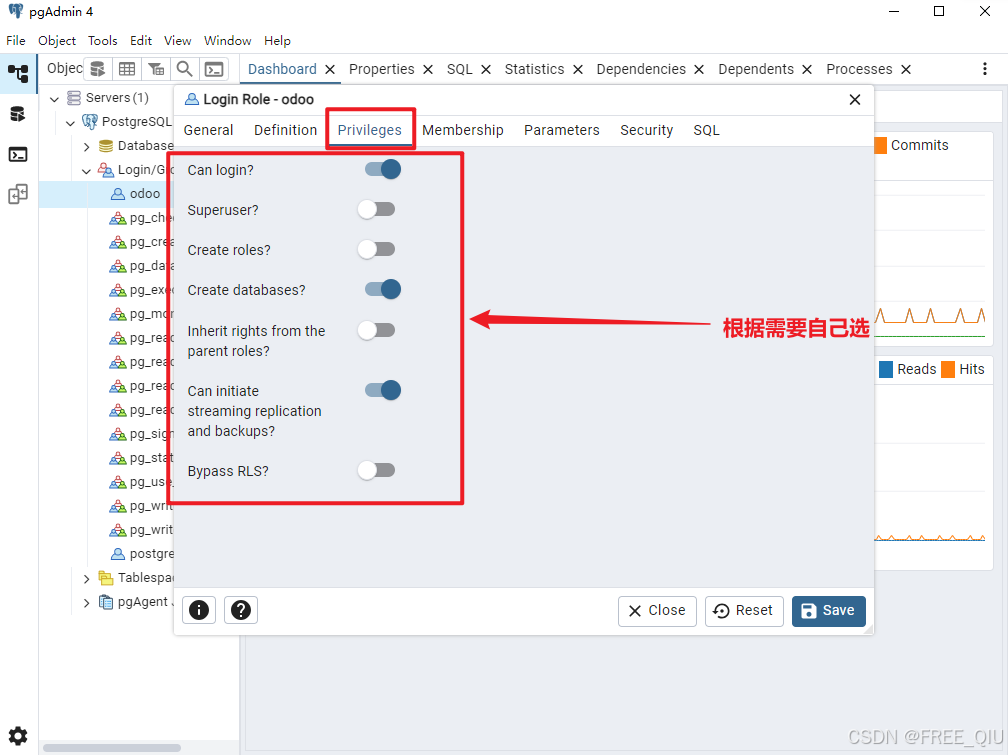Collapse the Servers (1) tree node
The width and height of the screenshot is (1008, 755).
(x=55, y=98)
